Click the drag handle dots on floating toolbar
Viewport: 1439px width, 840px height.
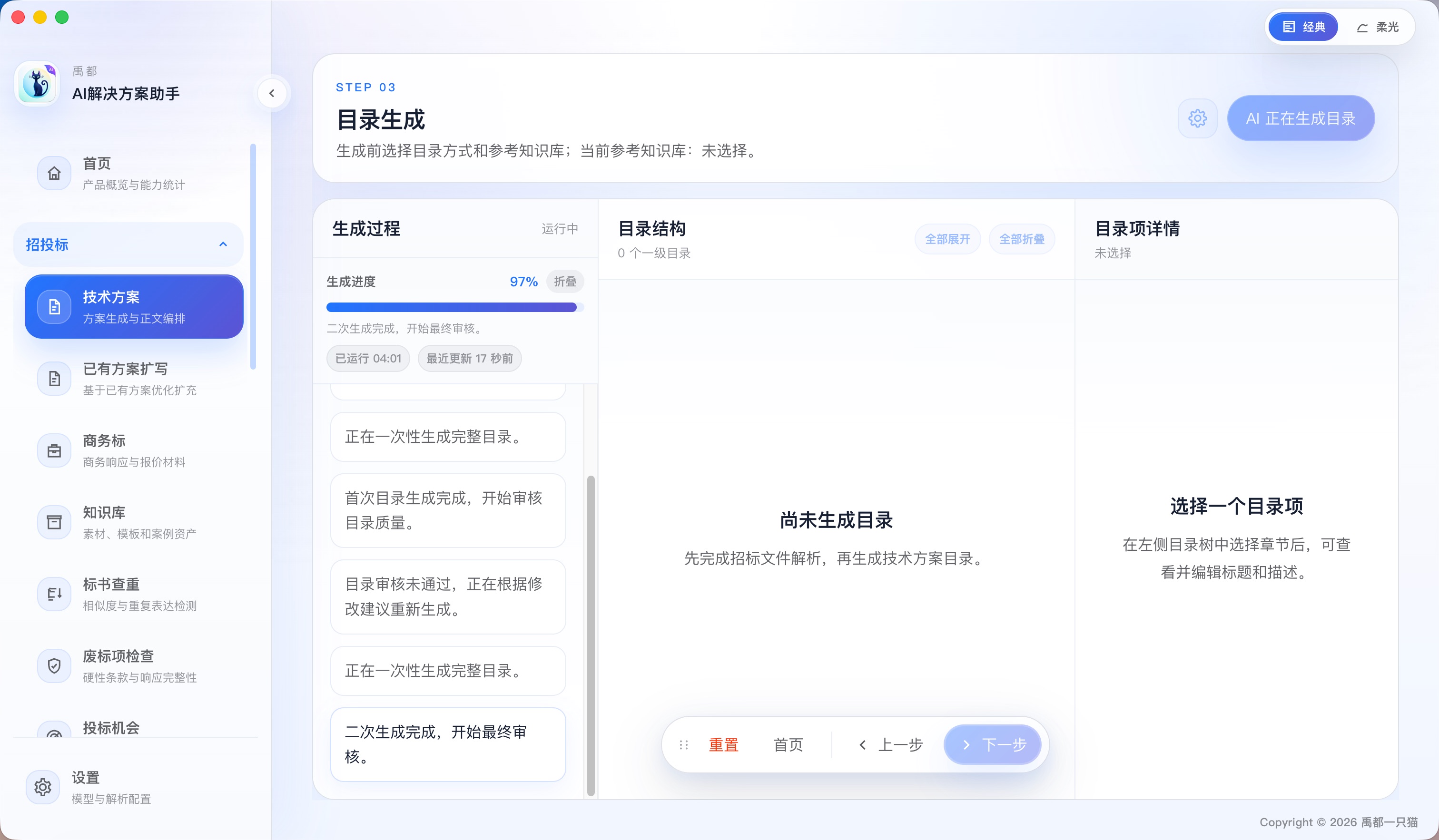[x=683, y=745]
